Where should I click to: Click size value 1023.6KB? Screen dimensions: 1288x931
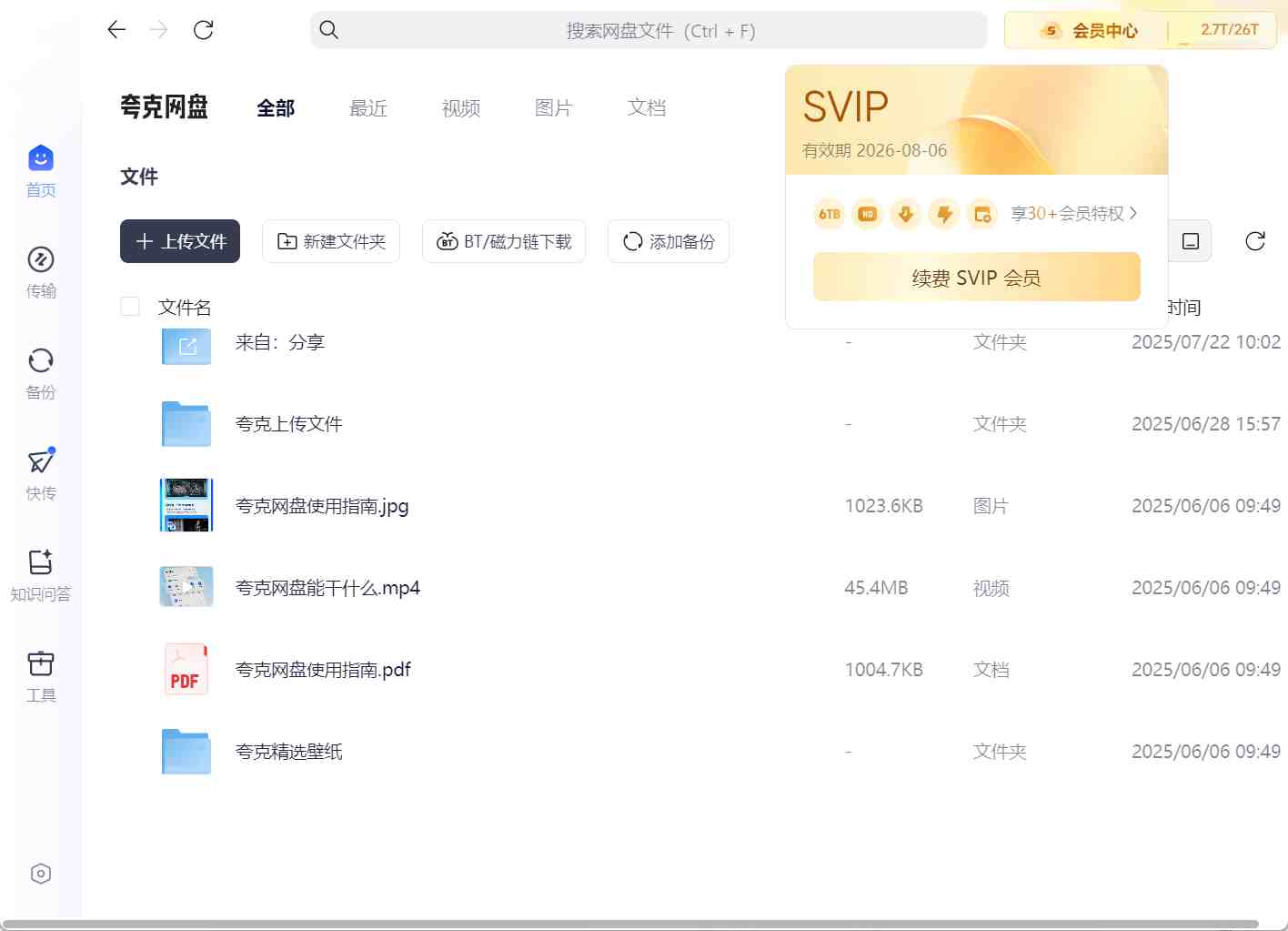coord(883,506)
